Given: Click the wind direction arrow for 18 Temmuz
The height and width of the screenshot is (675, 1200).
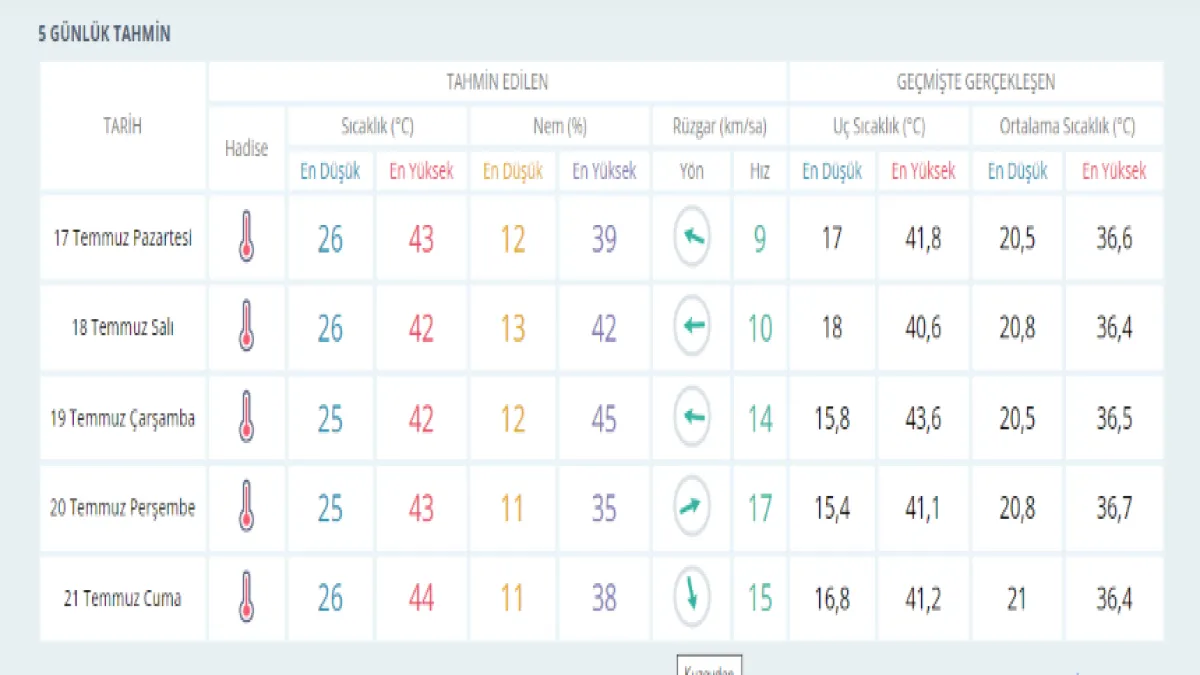Looking at the screenshot, I should coord(692,327).
